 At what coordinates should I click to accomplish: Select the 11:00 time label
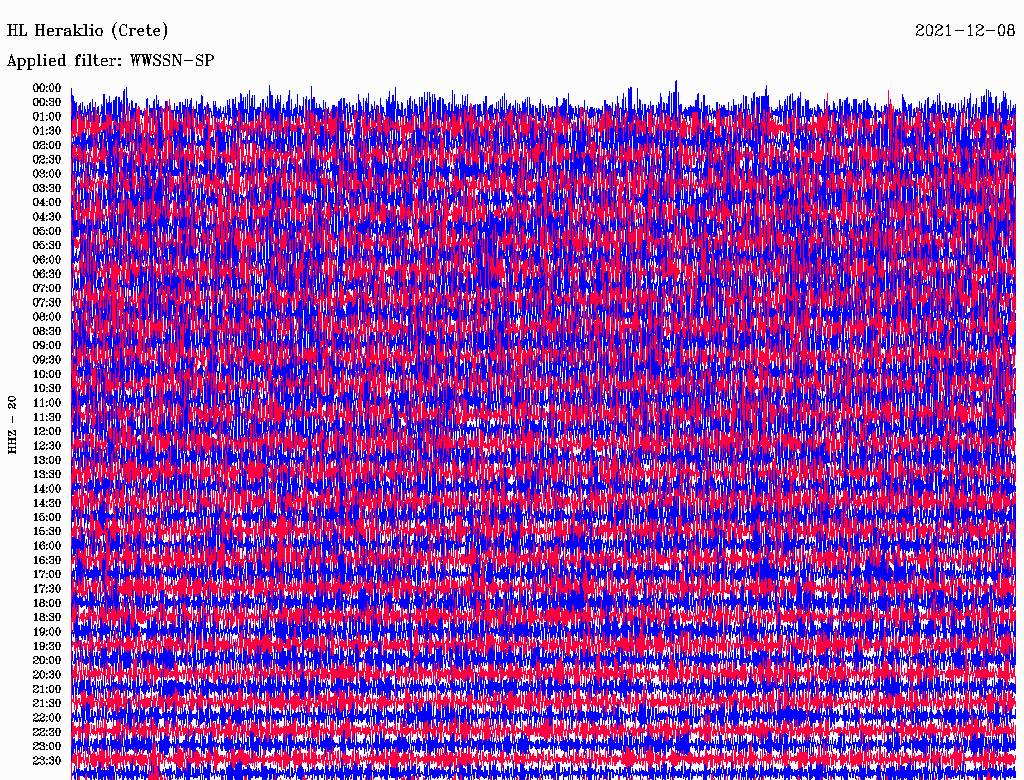click(x=46, y=402)
